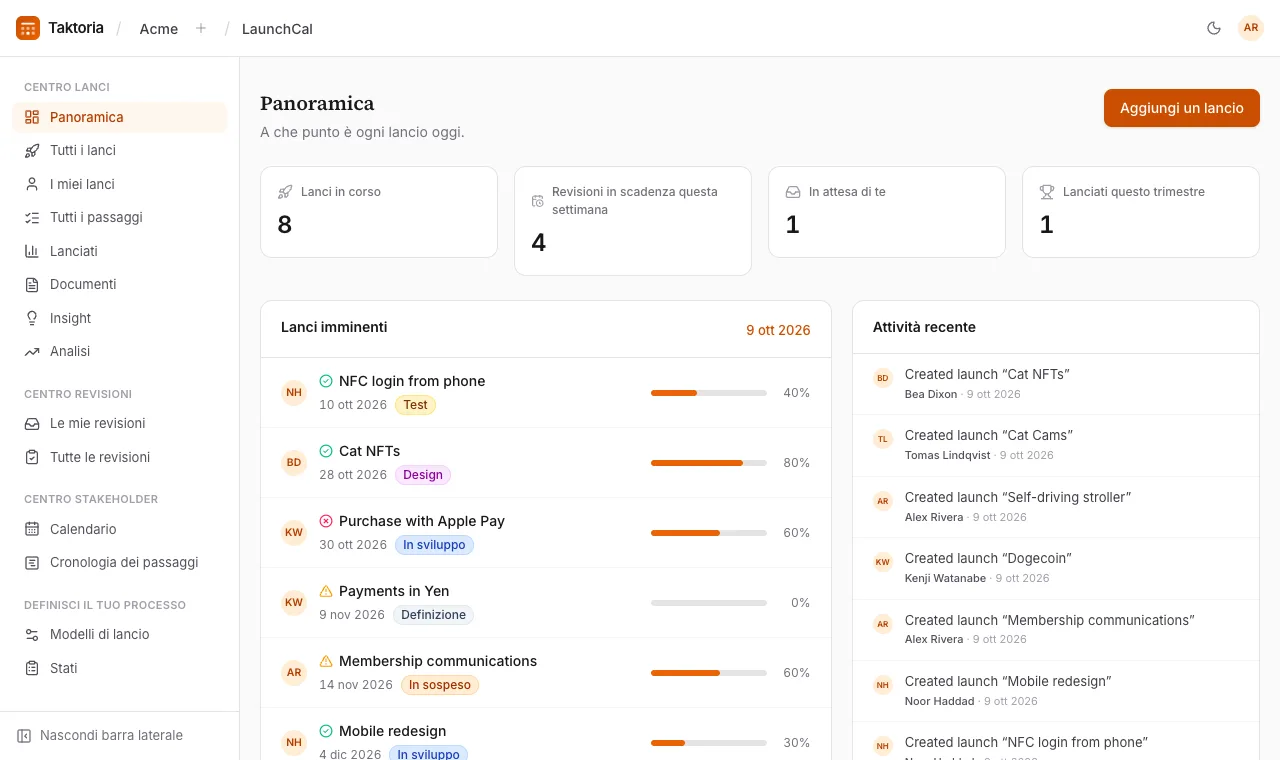
Task: Click the calendar icon for Calendario
Action: [x=32, y=529]
